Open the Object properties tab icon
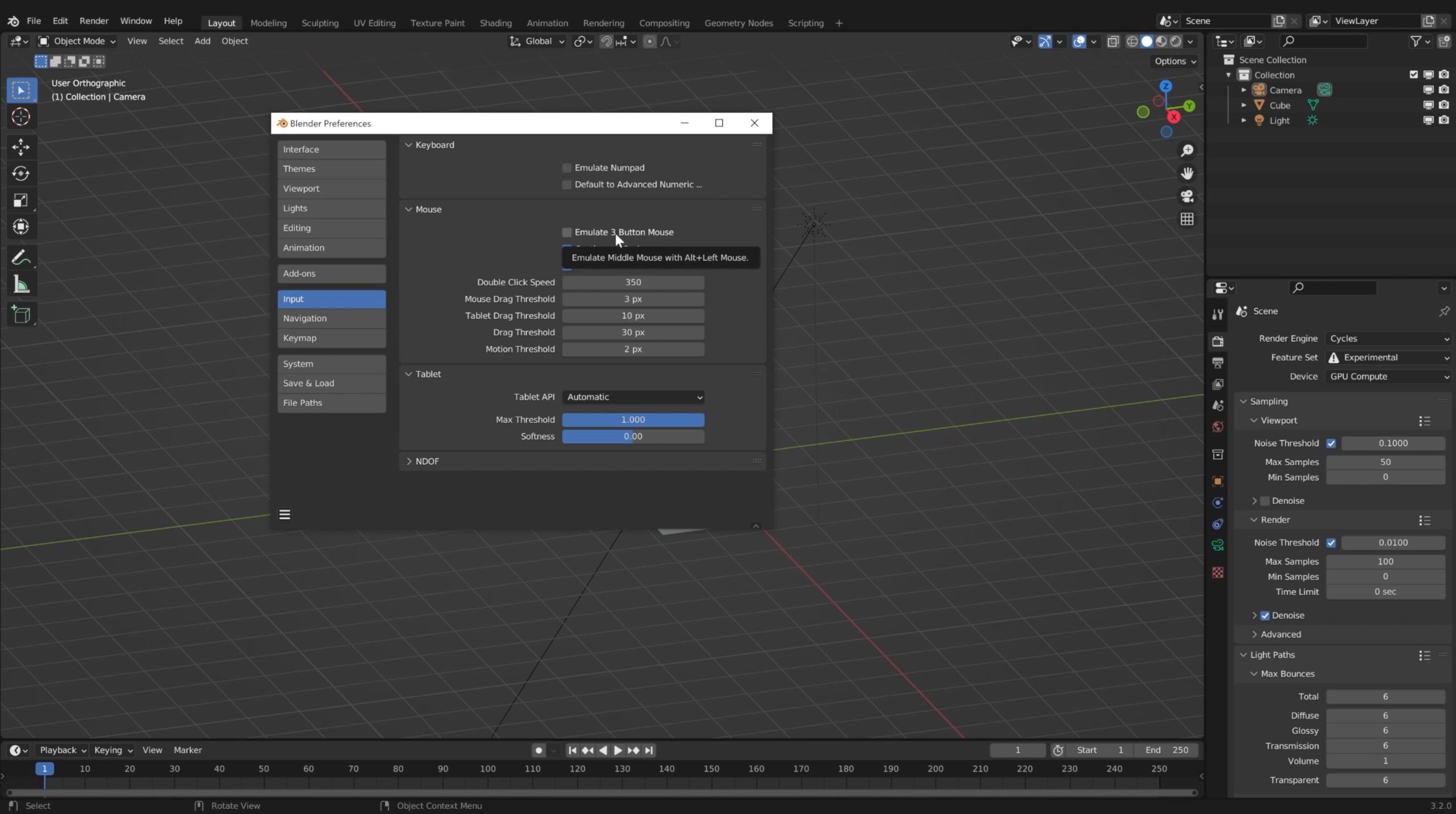The image size is (1456, 814). coord(1218,481)
